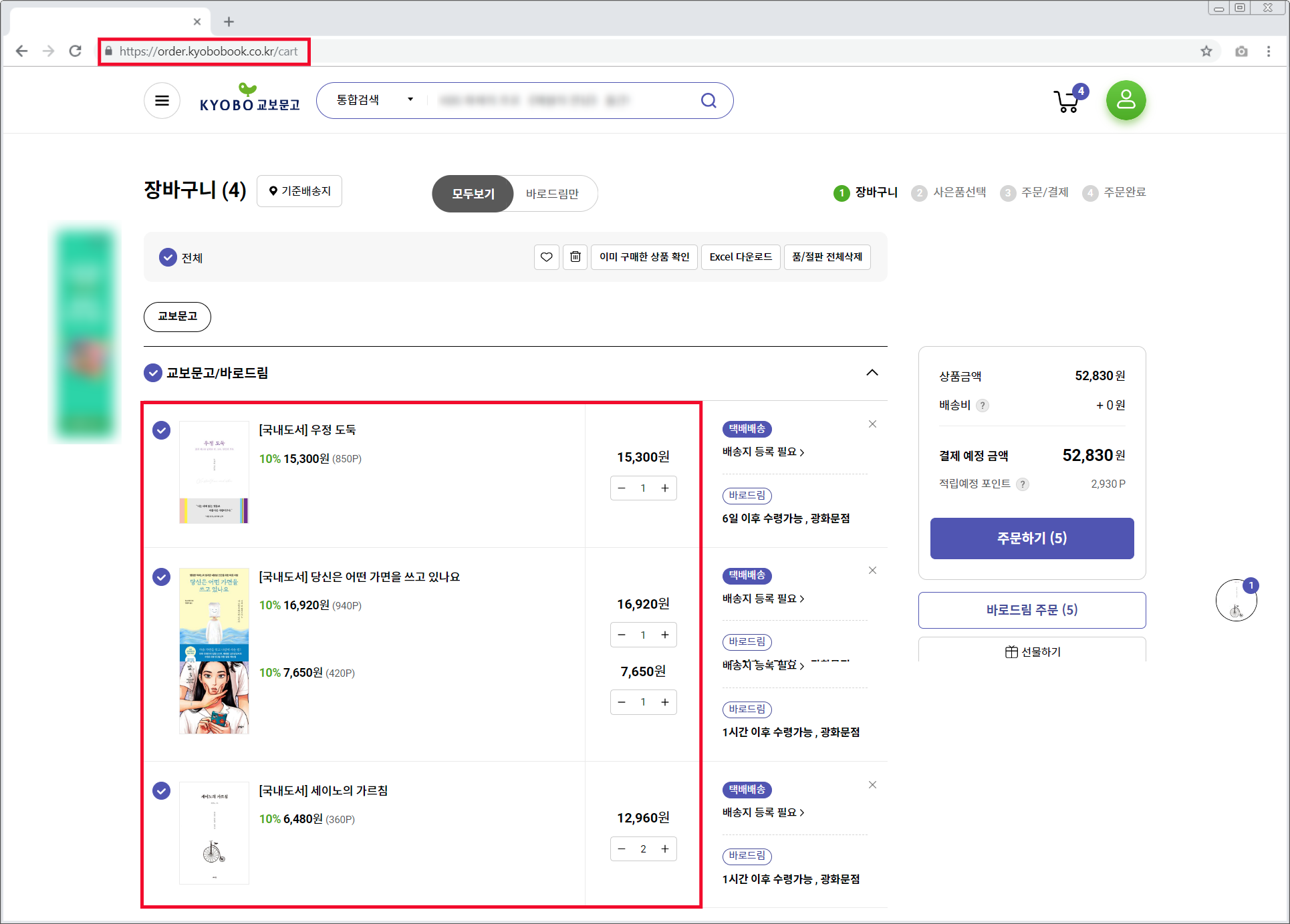Open the 우정 도둑 book cover thumbnail

click(214, 472)
